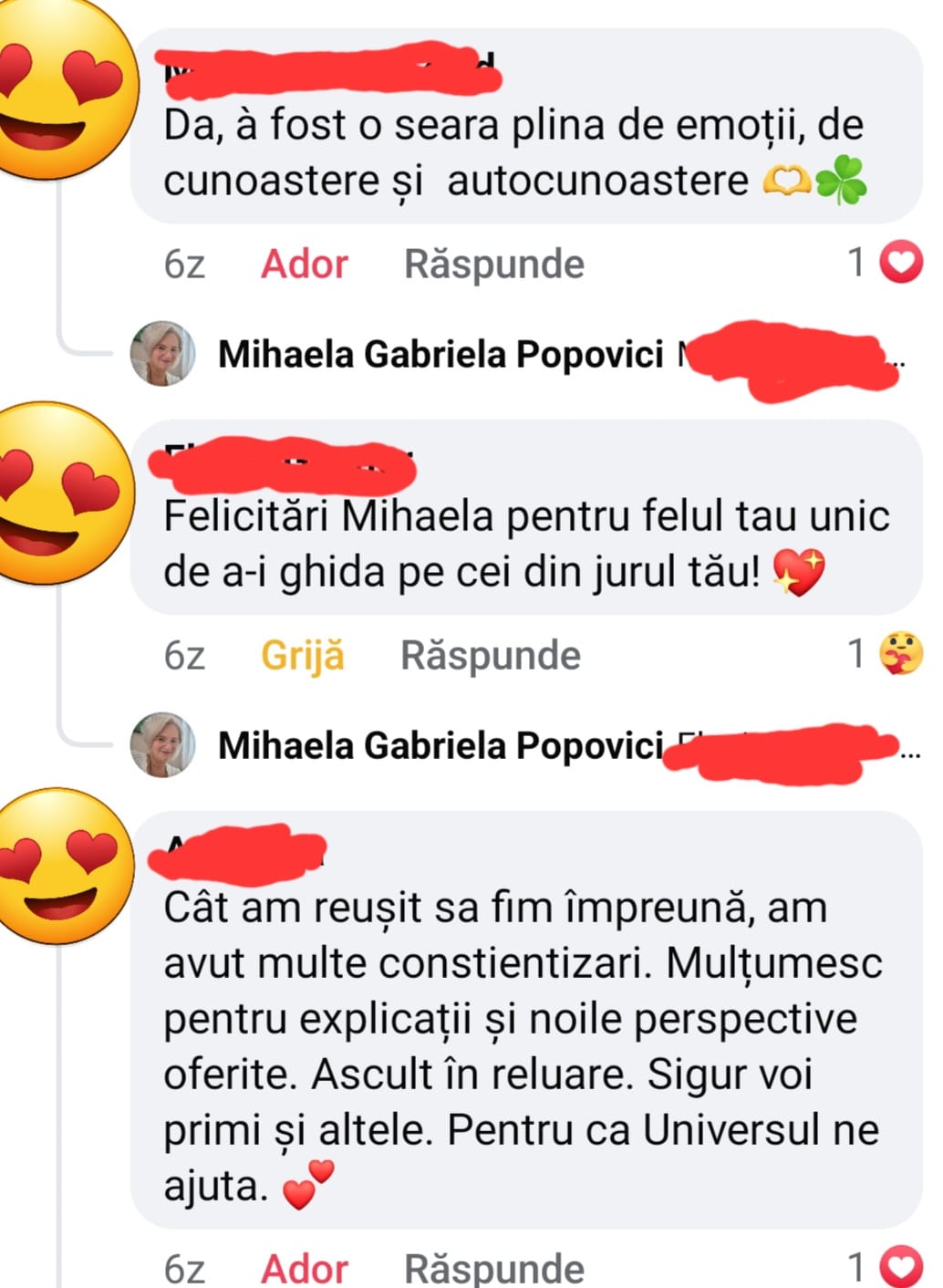This screenshot has width=943, height=1288.
Task: Open Mihaela's profile photo in the first reply
Action: tap(163, 354)
